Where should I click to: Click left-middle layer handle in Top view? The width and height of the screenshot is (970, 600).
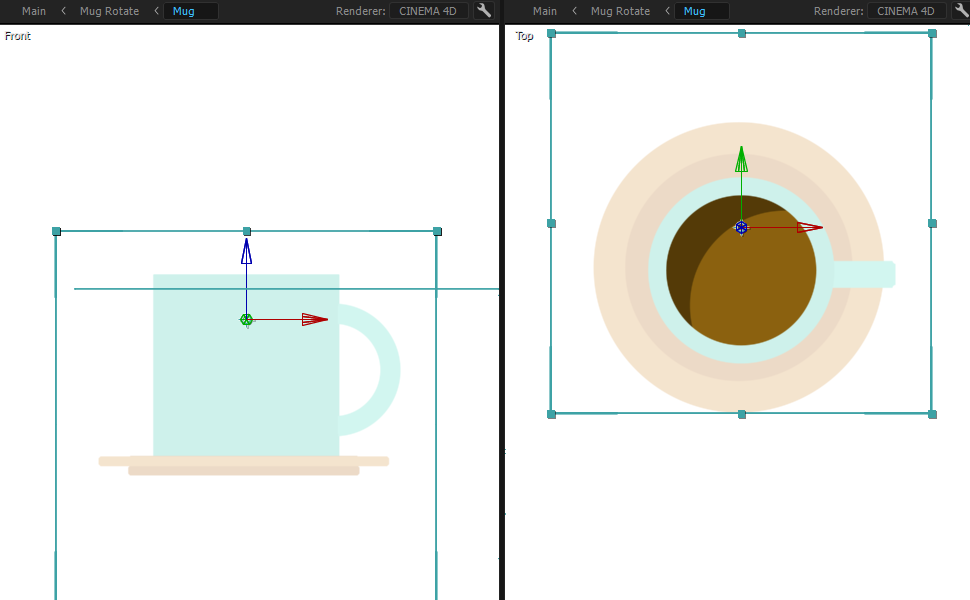[552, 223]
